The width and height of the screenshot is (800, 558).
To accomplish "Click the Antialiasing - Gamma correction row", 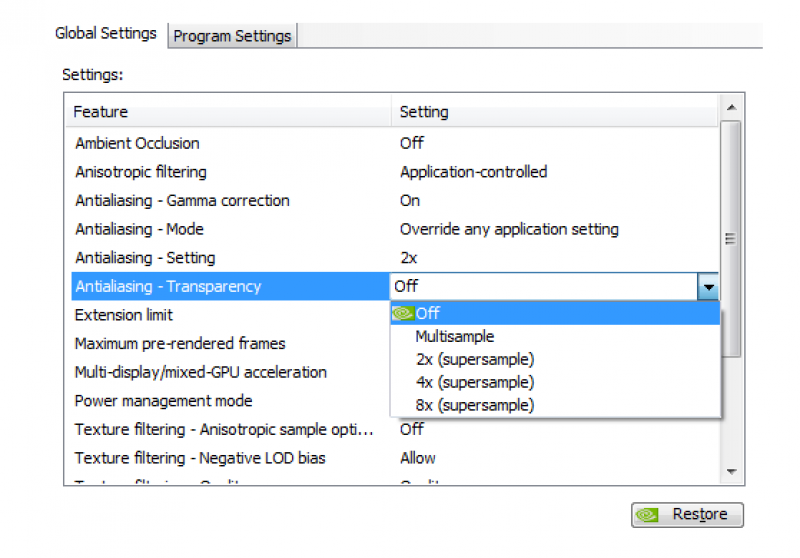I will (181, 201).
